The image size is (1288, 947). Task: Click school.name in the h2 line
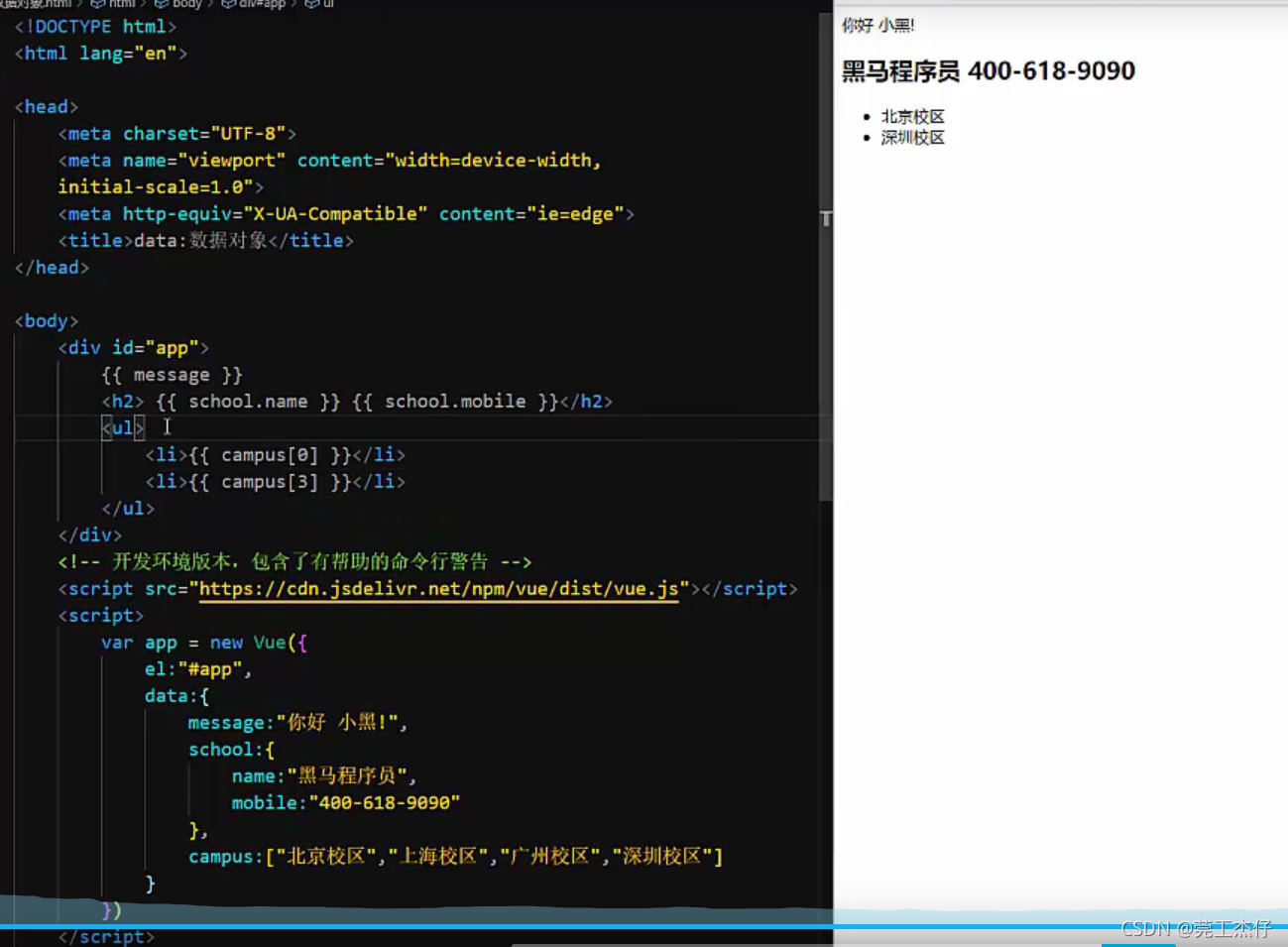click(248, 402)
